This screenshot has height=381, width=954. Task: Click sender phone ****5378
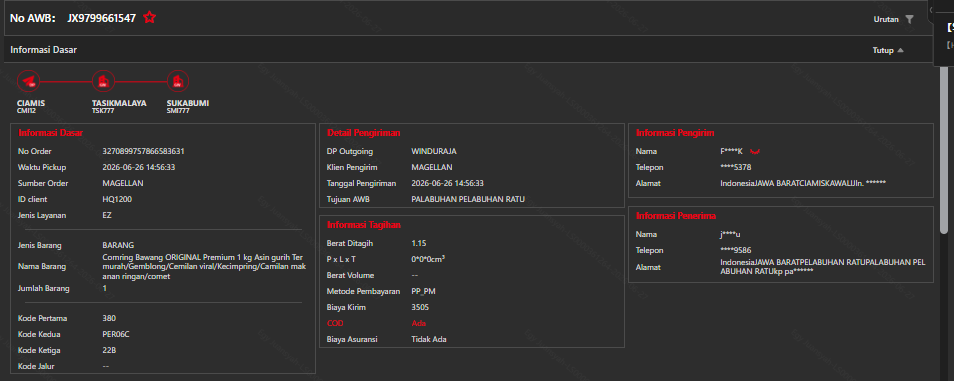pos(736,167)
